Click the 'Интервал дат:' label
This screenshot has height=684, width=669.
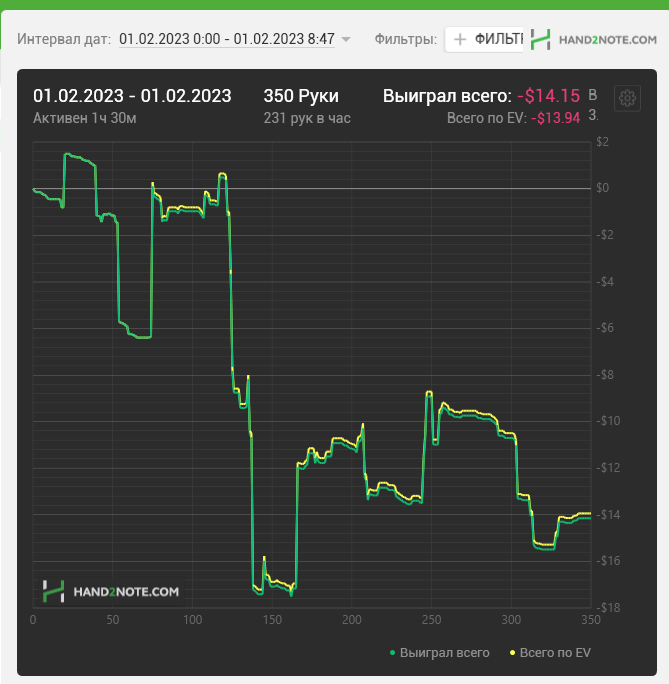[x=64, y=39]
